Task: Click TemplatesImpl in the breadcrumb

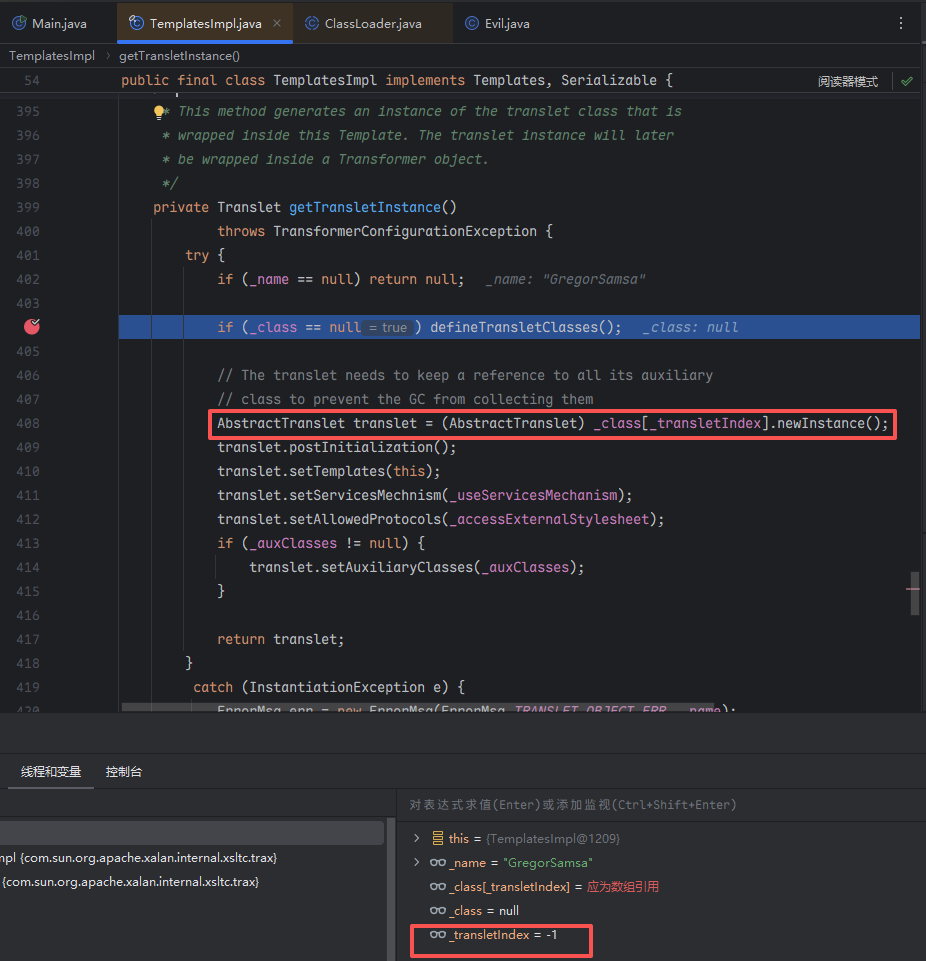Action: point(52,56)
